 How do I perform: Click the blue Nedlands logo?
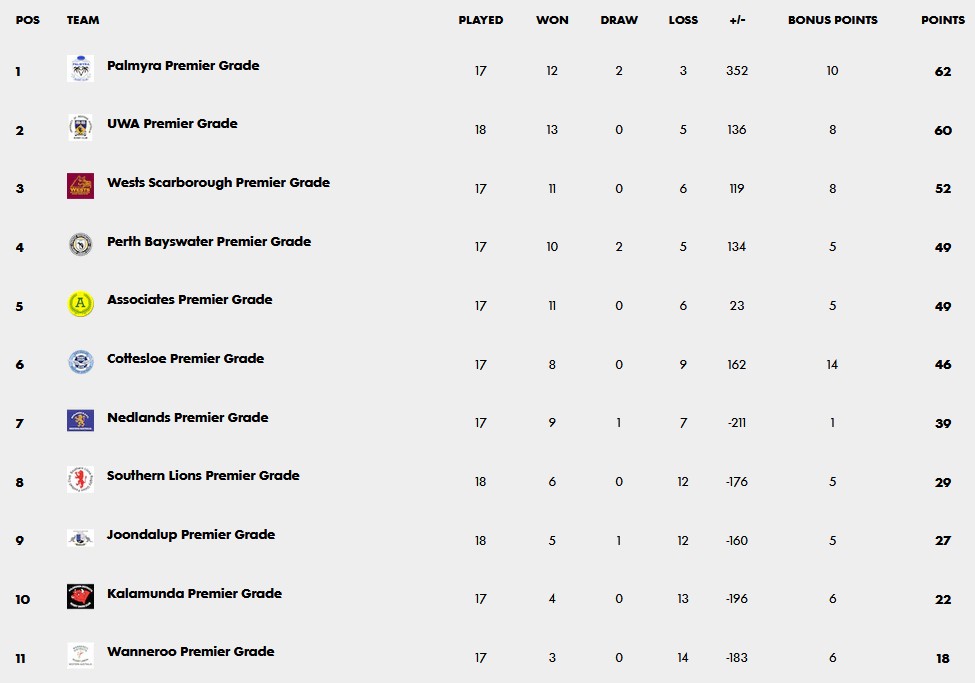[80, 420]
